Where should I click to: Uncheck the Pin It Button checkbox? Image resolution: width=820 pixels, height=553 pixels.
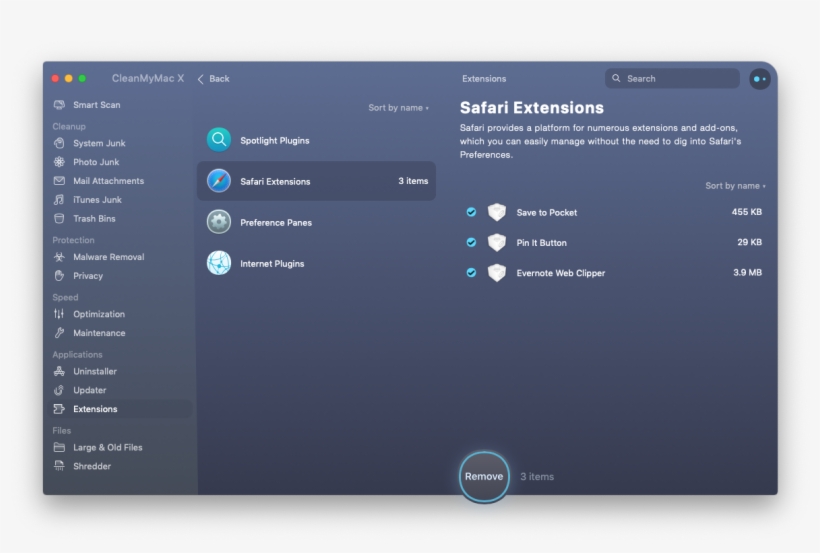(x=471, y=242)
